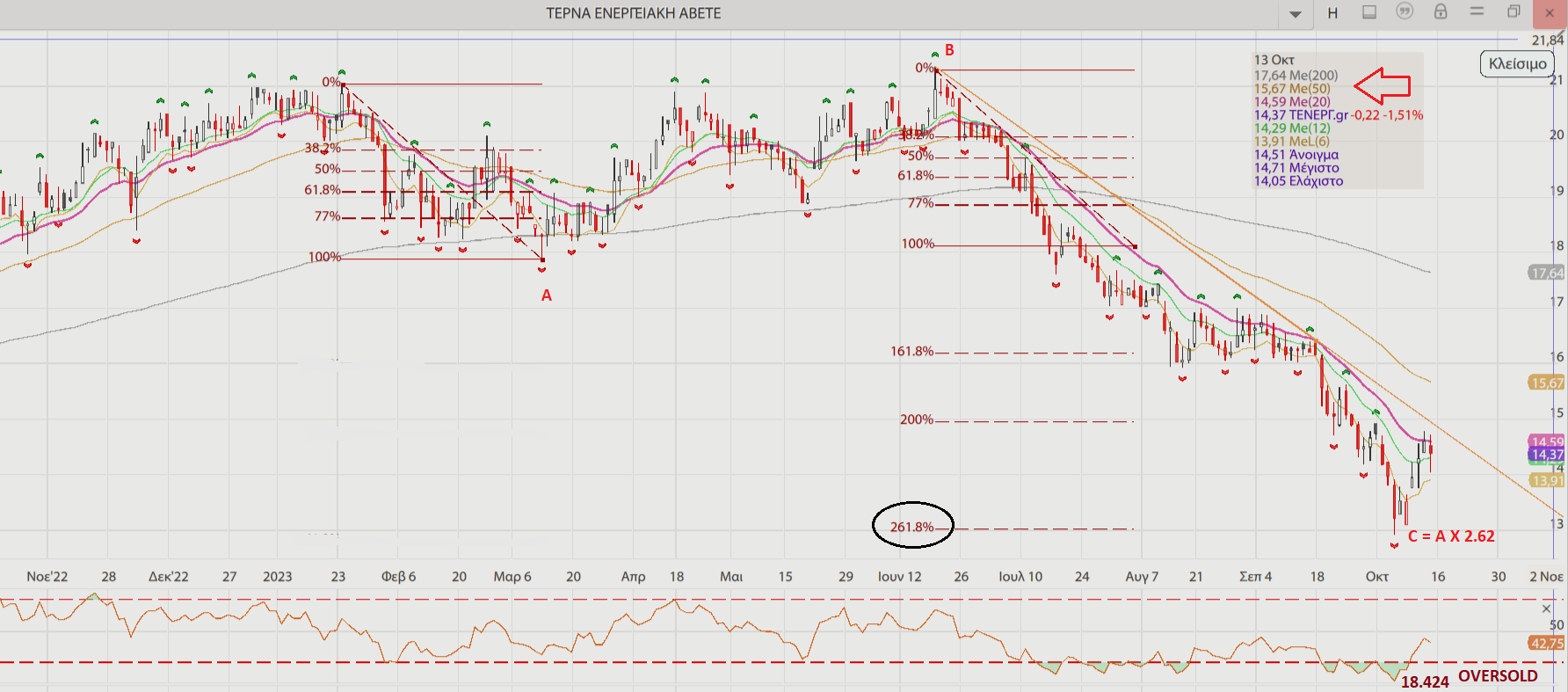Click the restore window icon
This screenshot has width=1568, height=692.
1514,11
